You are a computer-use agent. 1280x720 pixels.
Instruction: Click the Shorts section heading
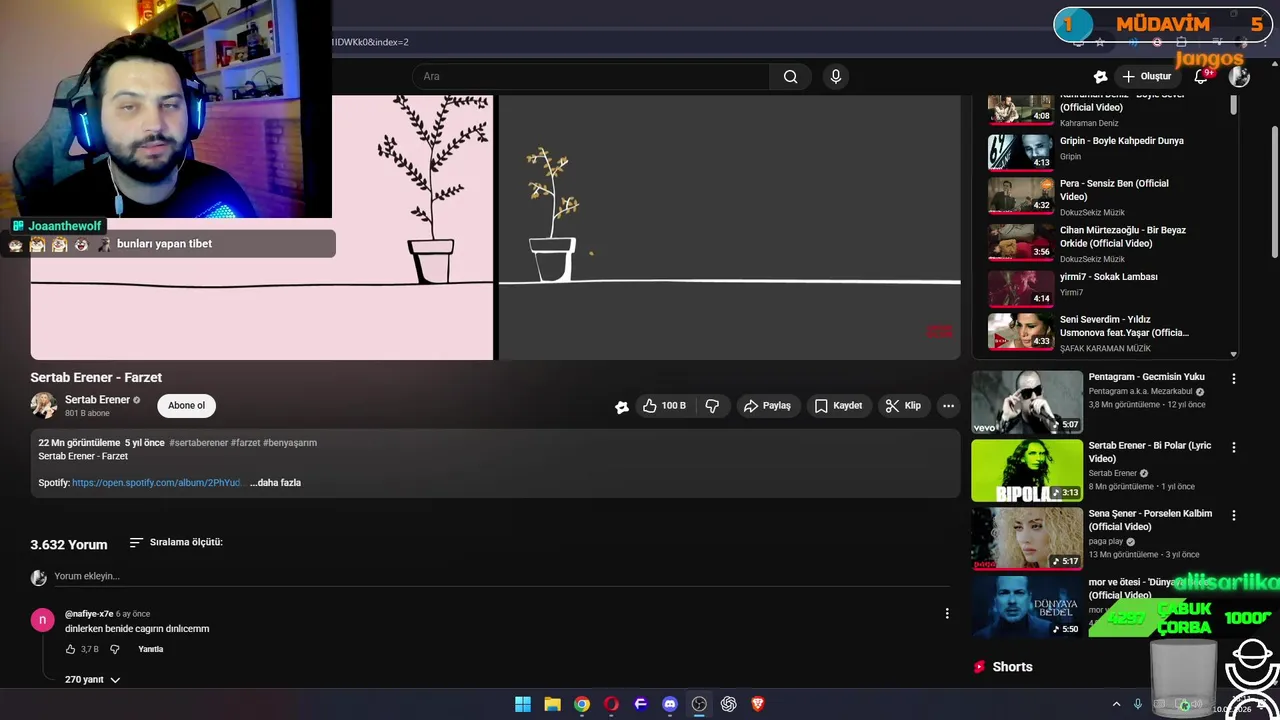point(1012,667)
